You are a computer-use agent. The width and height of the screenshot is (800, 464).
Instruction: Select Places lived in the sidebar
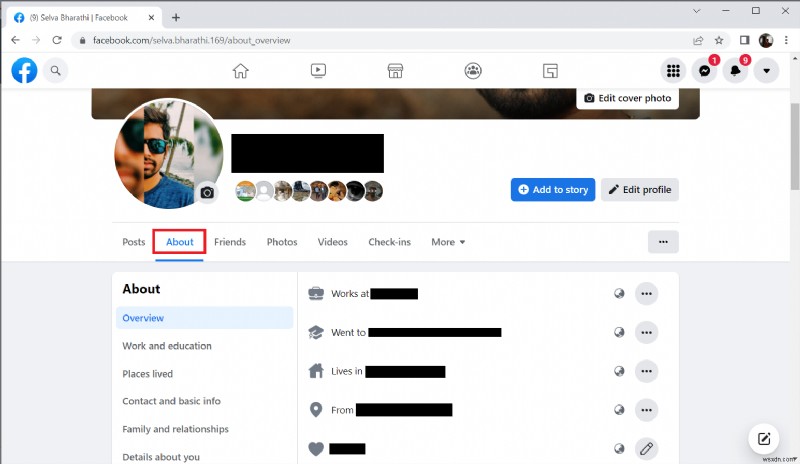coord(147,374)
